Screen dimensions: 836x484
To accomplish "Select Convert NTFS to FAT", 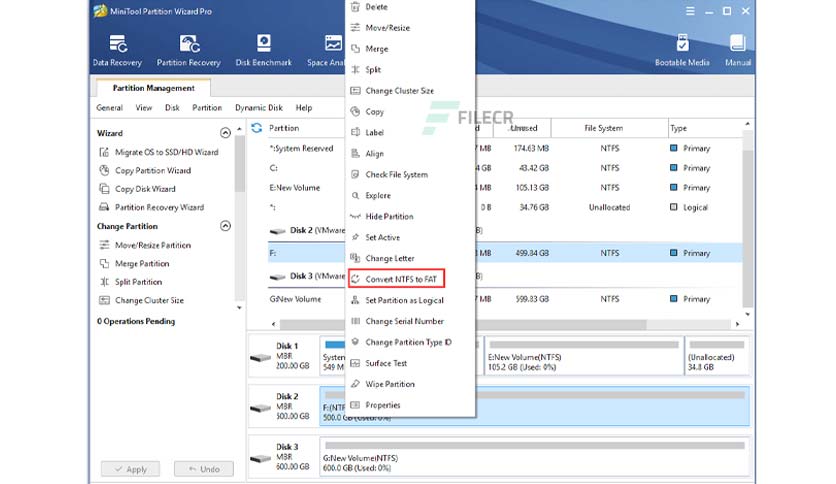I will pos(396,279).
